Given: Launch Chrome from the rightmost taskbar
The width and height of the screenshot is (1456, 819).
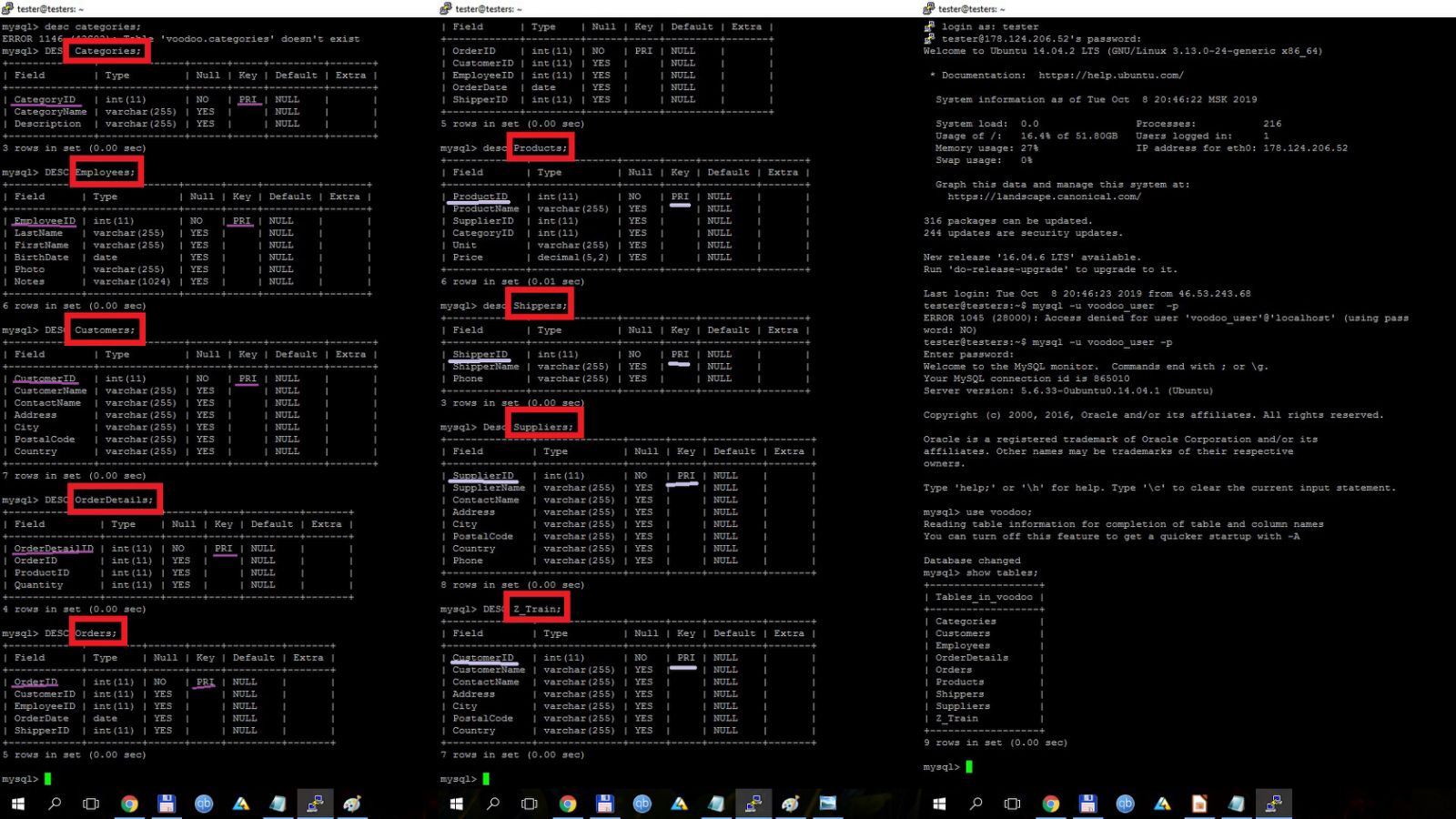Looking at the screenshot, I should coord(1050,804).
